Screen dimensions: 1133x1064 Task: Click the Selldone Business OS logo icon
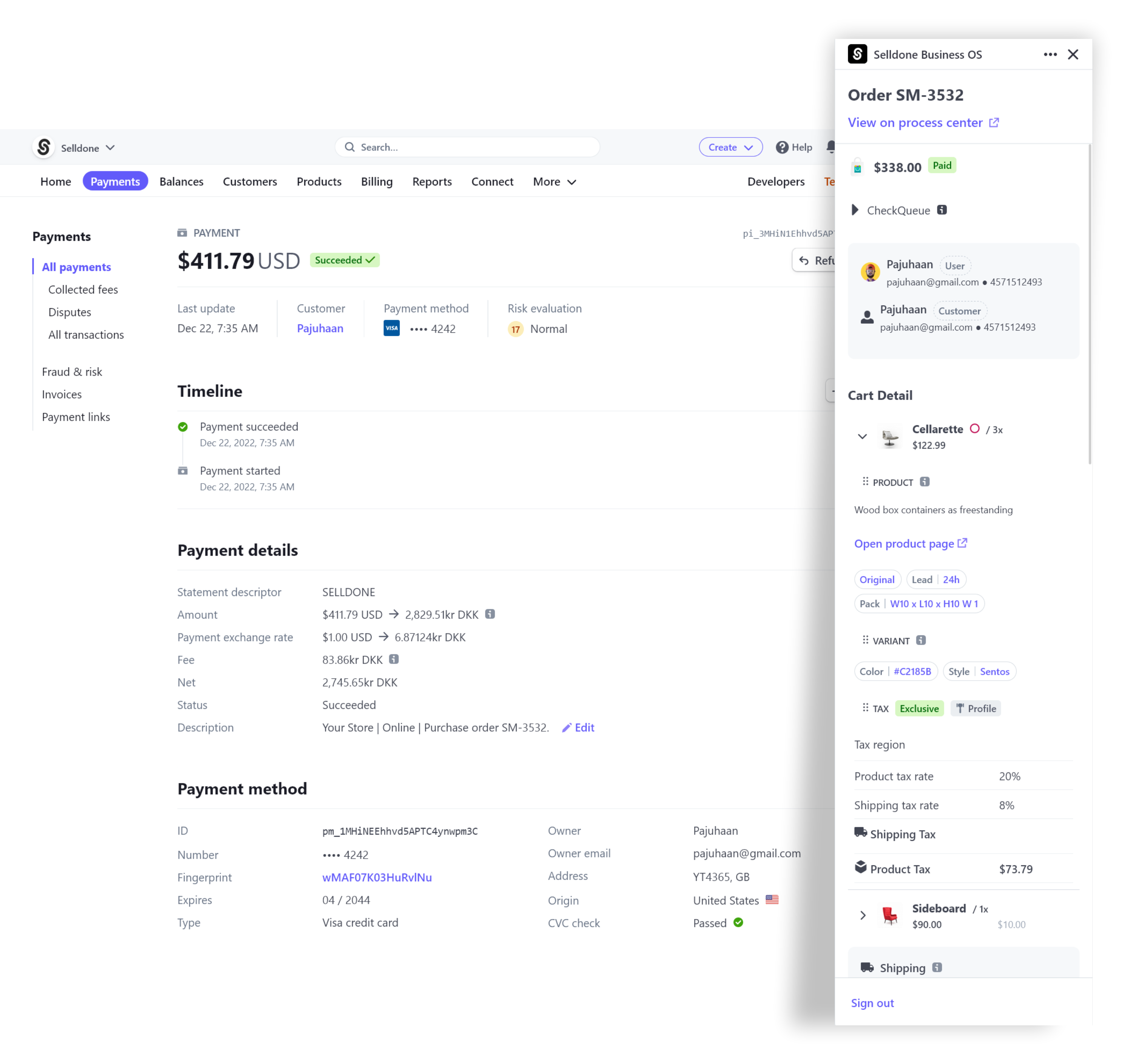pyautogui.click(x=858, y=54)
